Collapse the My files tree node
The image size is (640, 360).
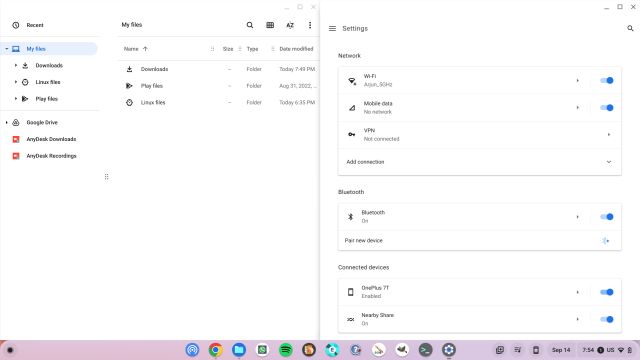[7, 49]
